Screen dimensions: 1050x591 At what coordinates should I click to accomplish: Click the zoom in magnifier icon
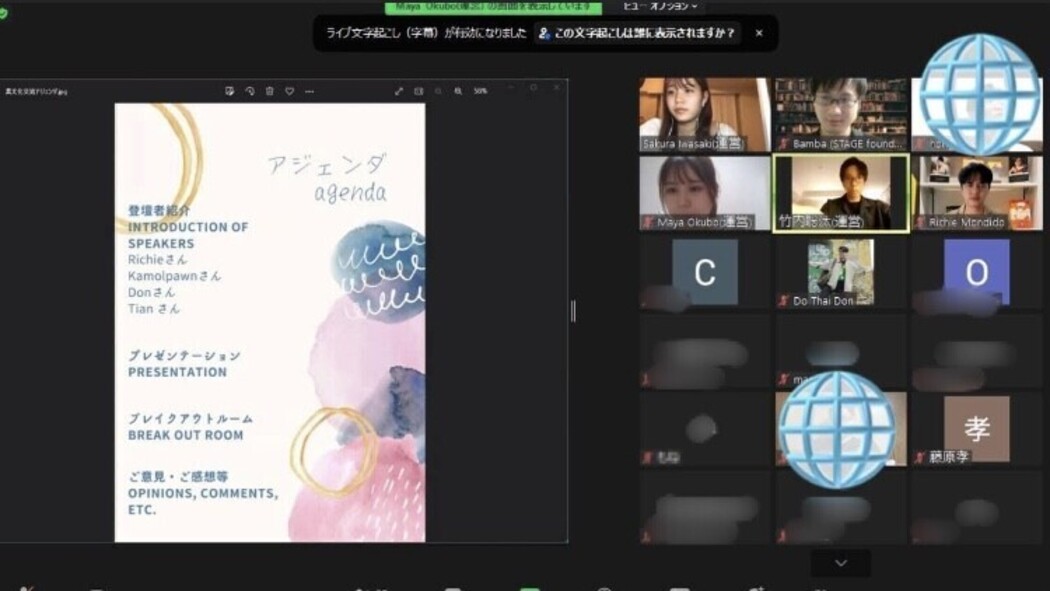(458, 91)
